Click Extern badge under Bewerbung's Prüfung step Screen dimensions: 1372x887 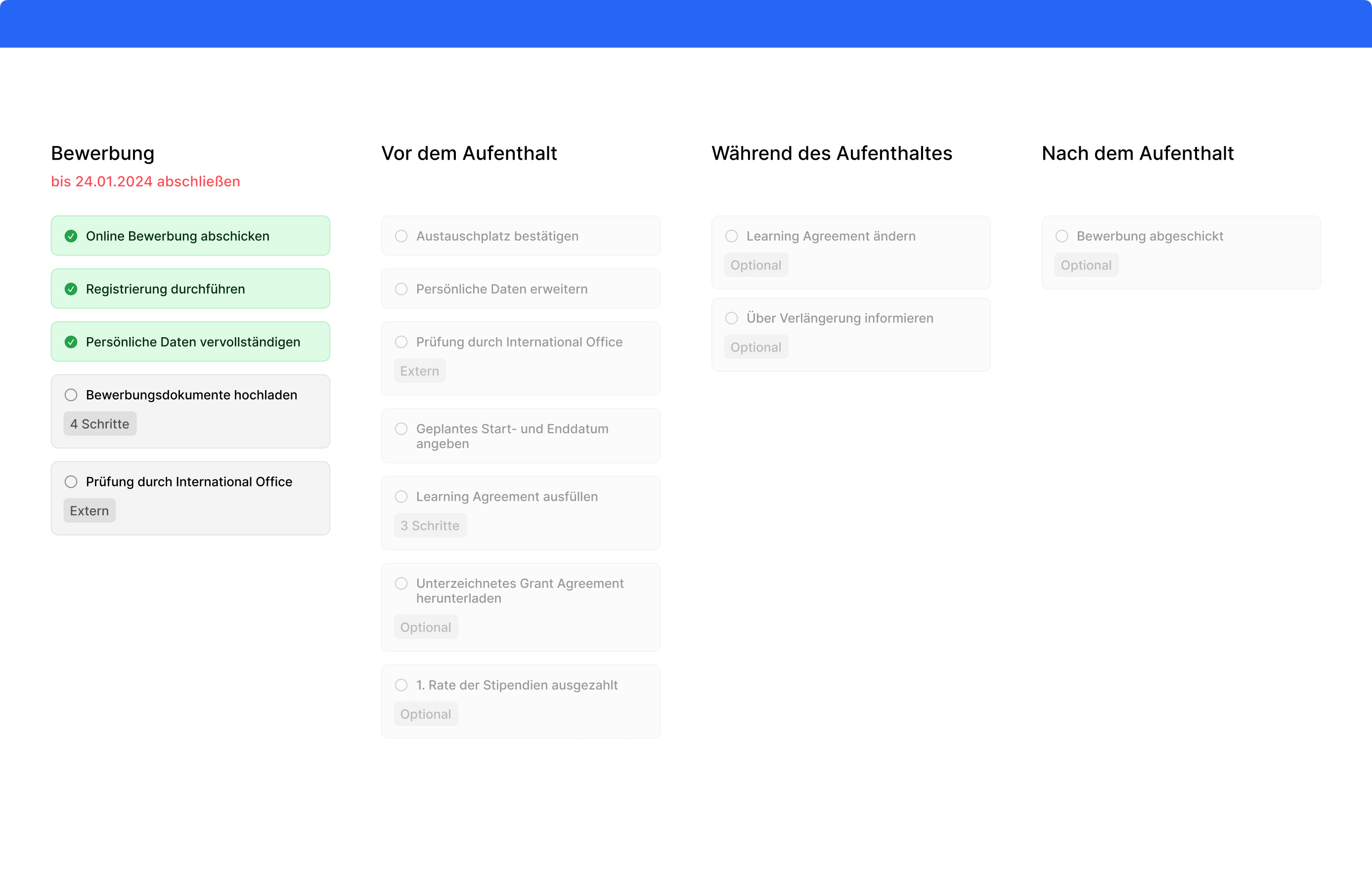[89, 511]
